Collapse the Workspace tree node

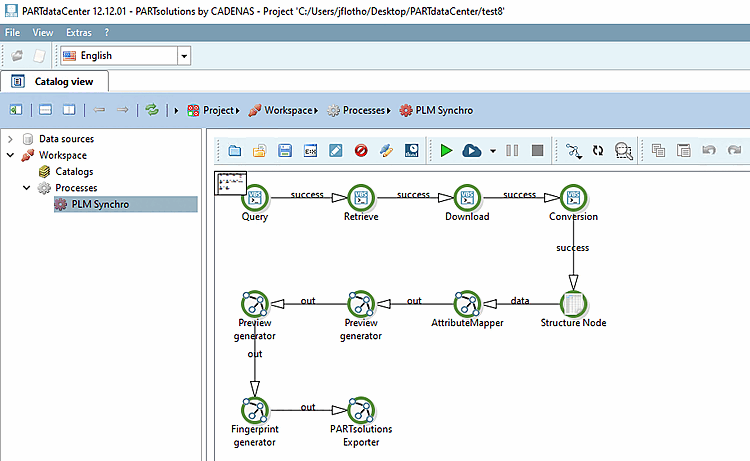(x=10, y=155)
